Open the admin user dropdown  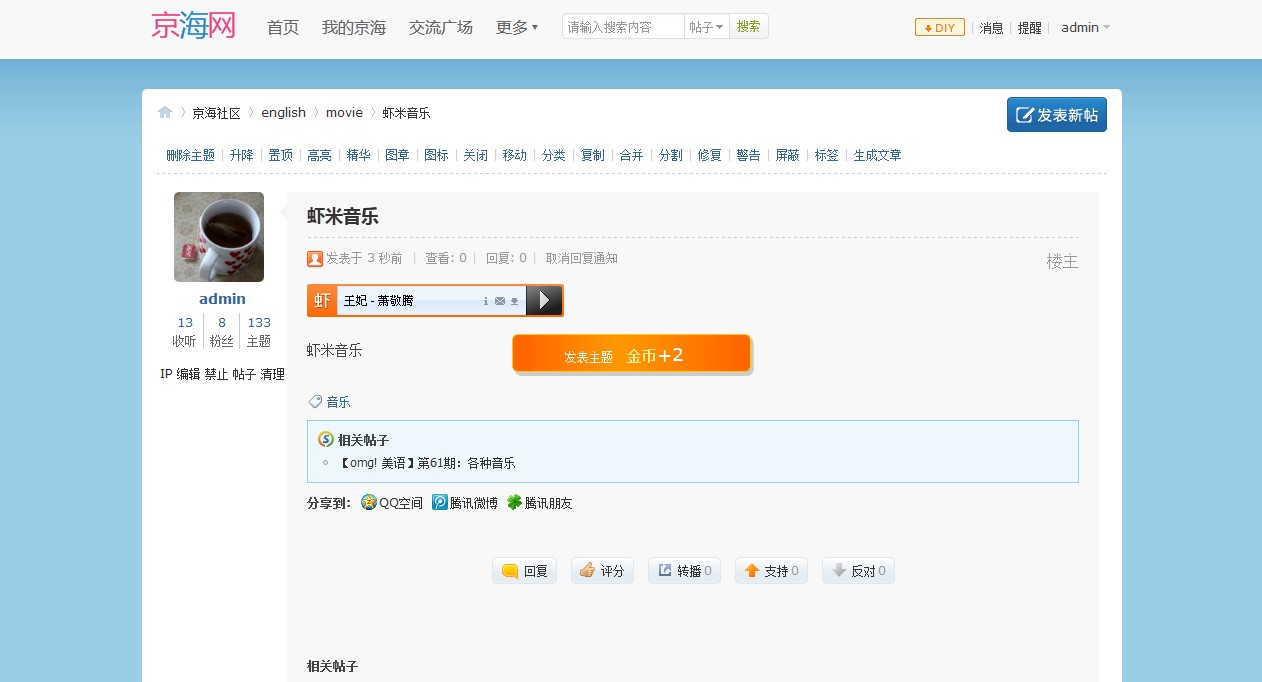tap(1085, 28)
